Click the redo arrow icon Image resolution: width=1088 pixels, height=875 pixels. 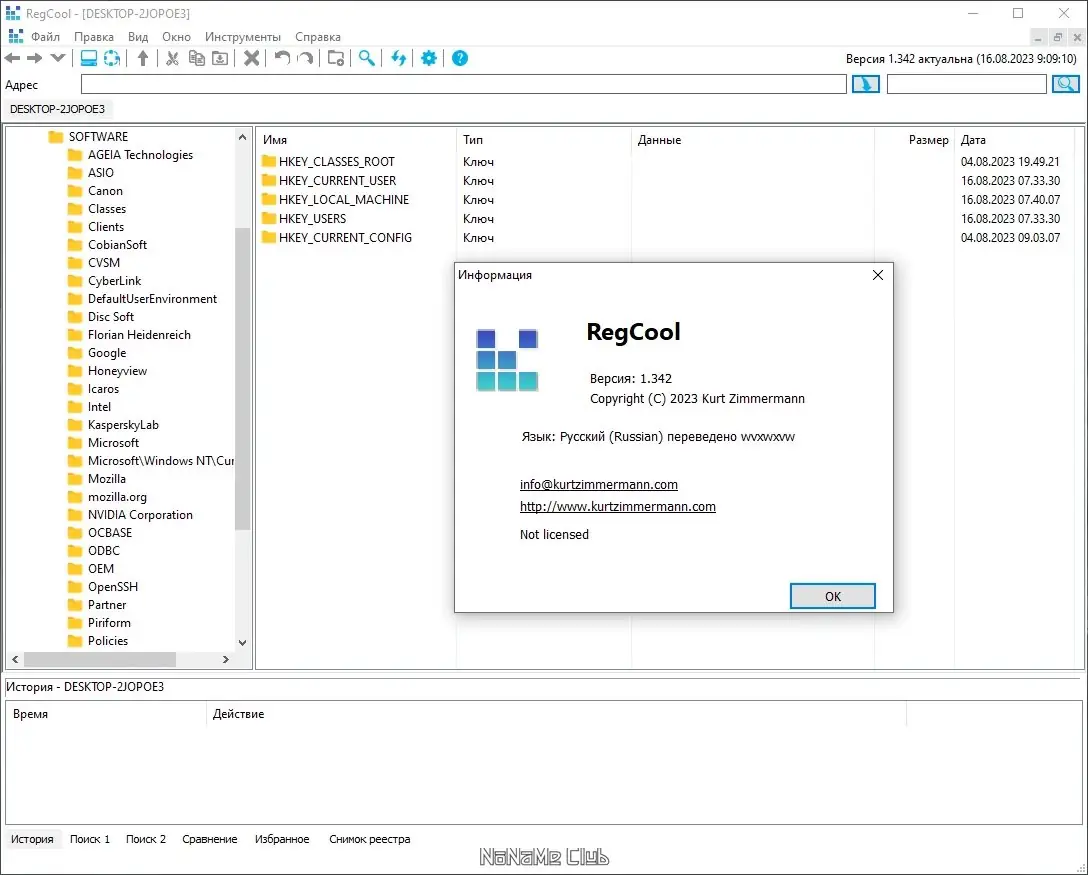click(x=305, y=58)
